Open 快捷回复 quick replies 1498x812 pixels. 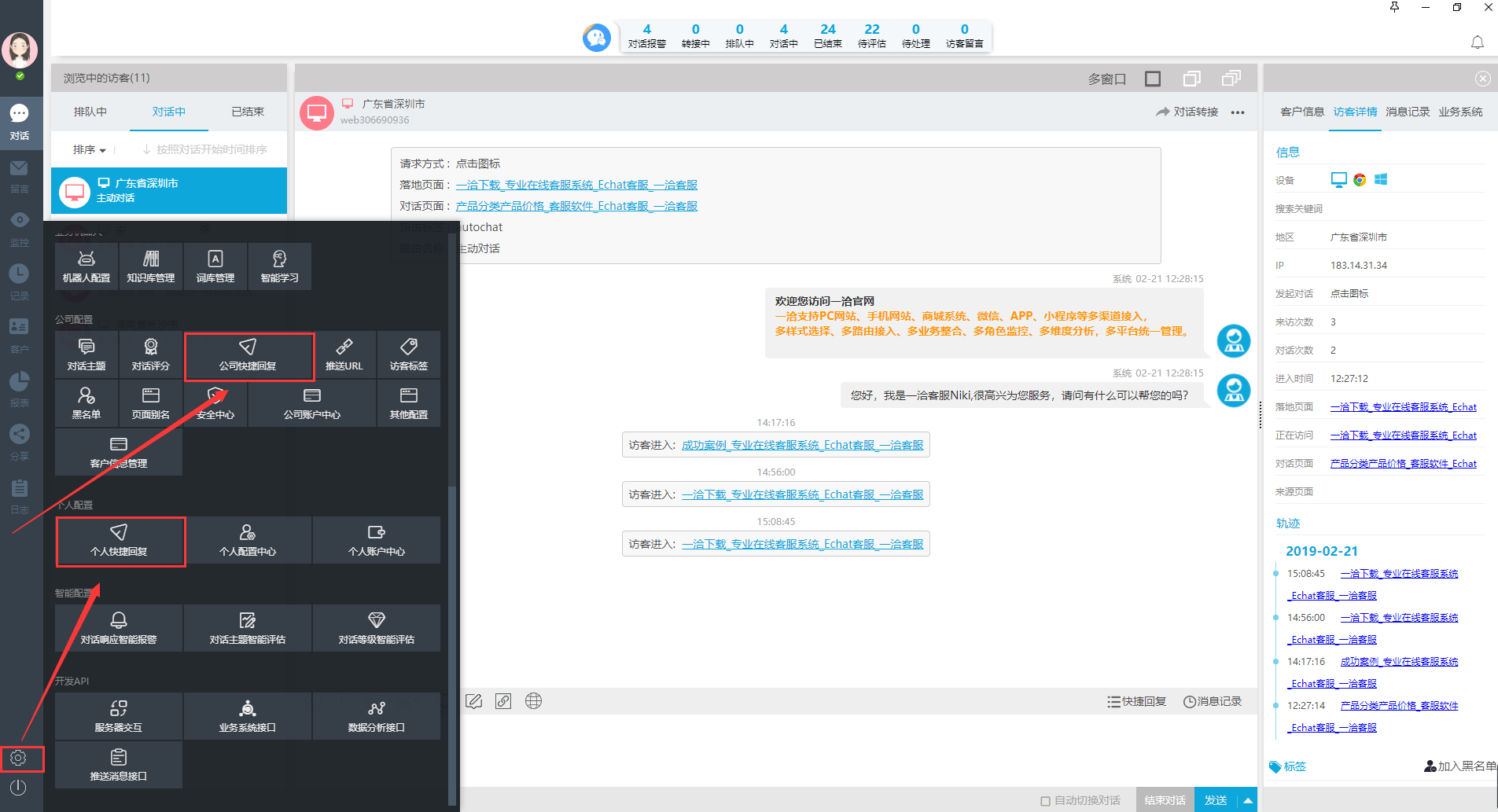click(1136, 701)
